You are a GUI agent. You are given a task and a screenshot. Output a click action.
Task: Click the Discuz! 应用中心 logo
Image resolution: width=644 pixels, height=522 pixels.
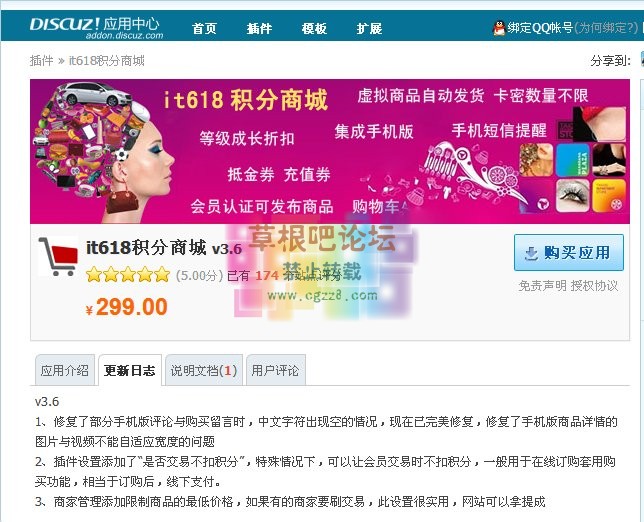96,27
